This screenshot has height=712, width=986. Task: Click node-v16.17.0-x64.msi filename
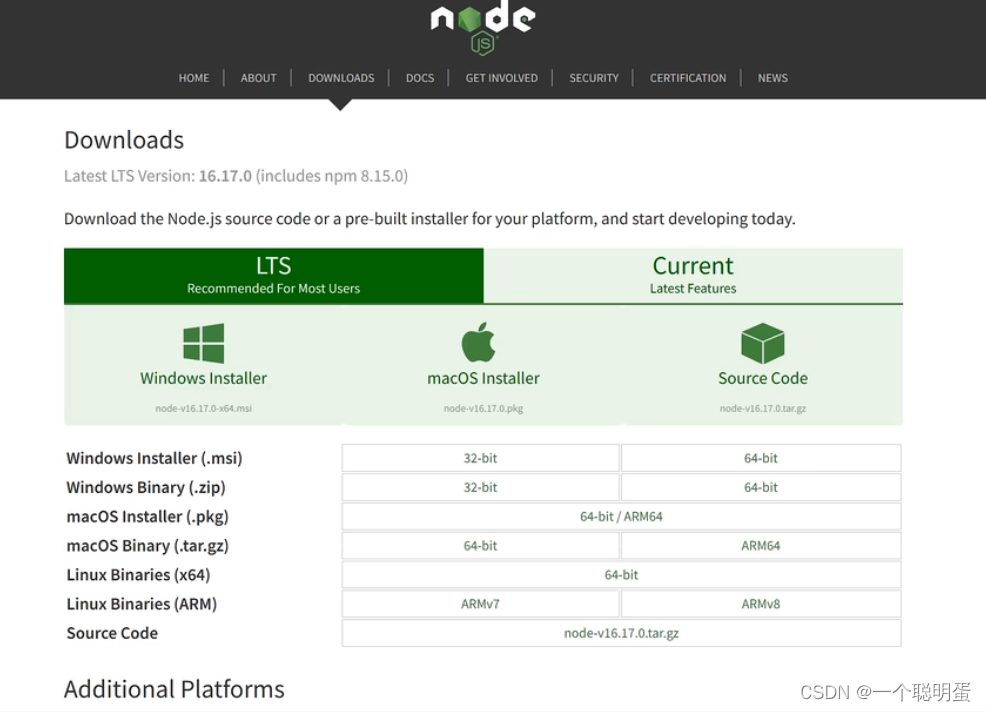click(204, 408)
